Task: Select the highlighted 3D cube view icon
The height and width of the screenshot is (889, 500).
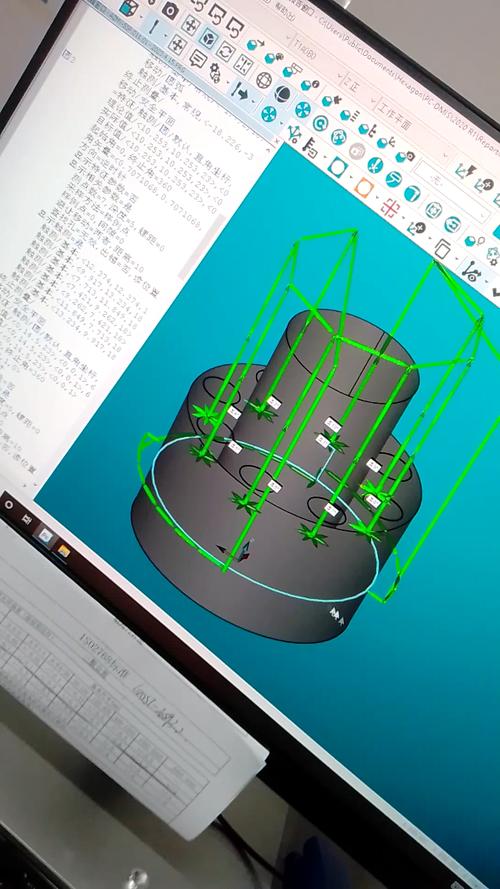Action: click(207, 37)
